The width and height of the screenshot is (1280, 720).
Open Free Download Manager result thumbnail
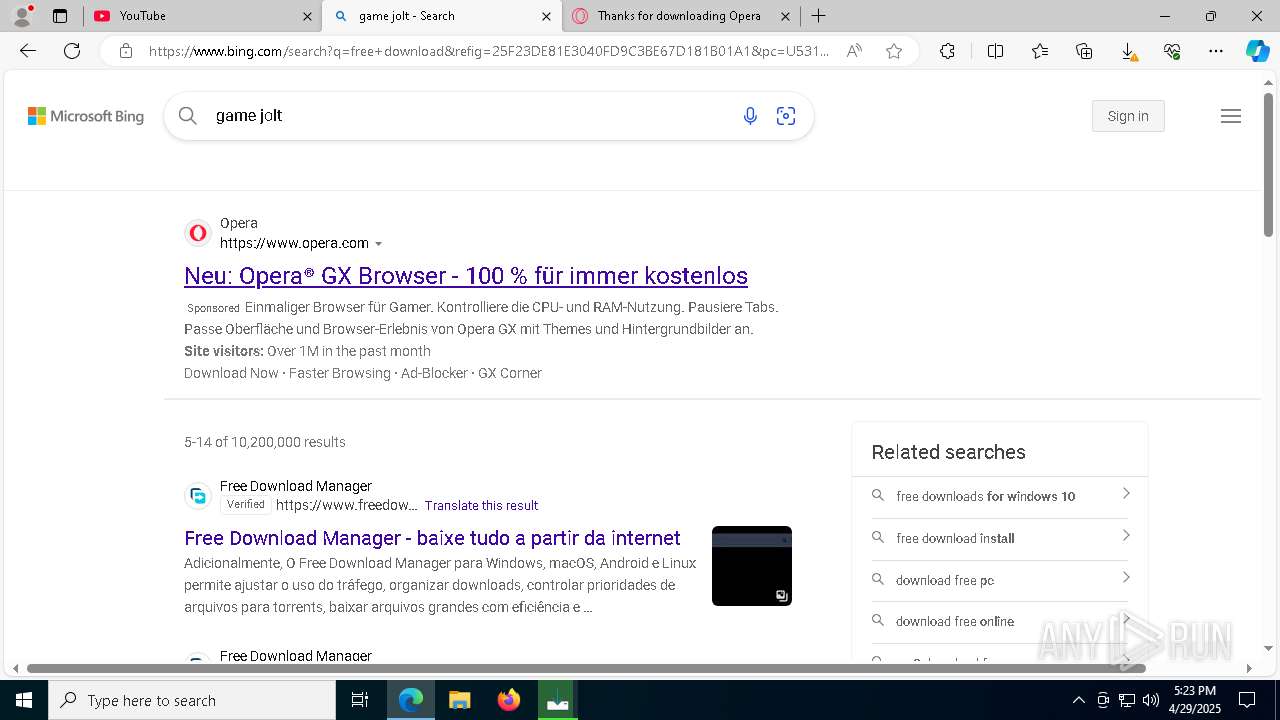[752, 566]
